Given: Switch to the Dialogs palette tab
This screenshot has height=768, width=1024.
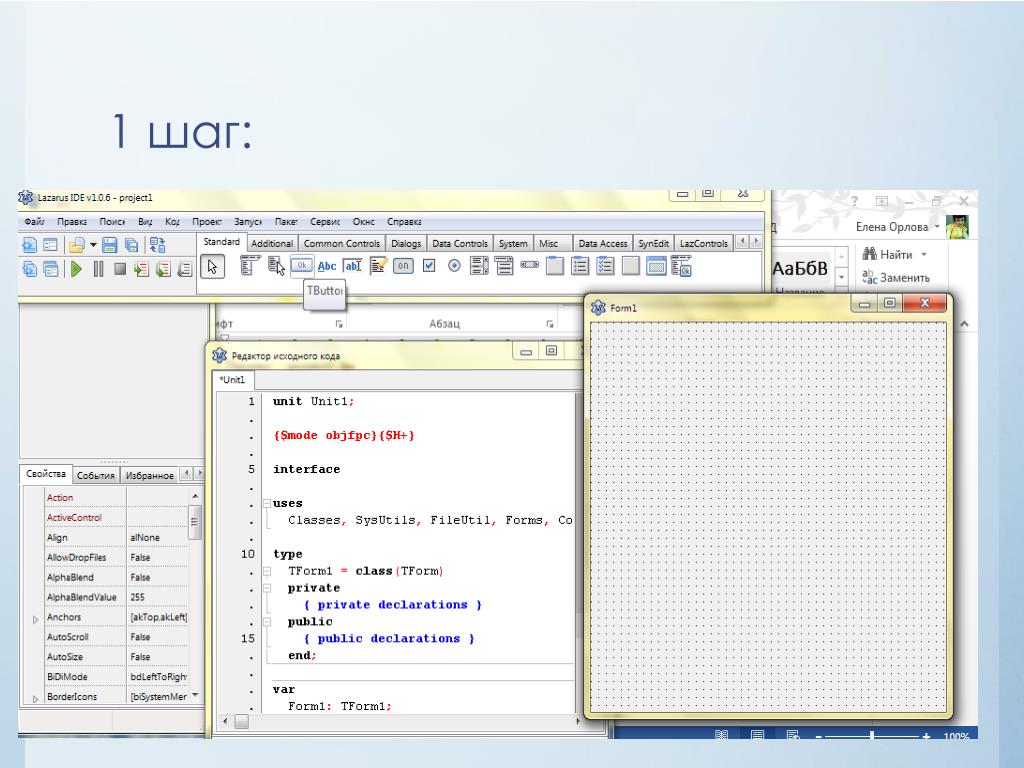Looking at the screenshot, I should (406, 244).
